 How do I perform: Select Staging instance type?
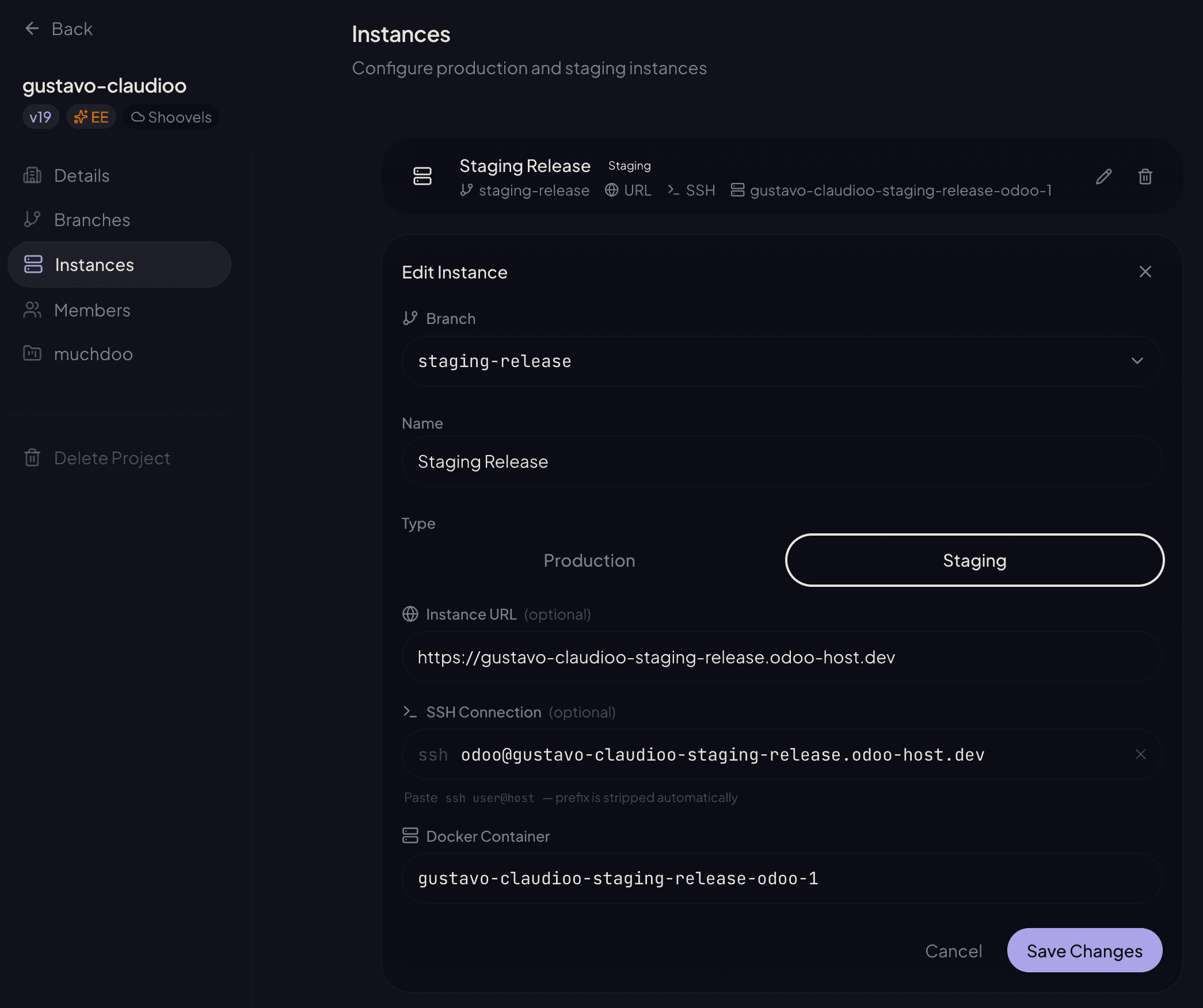(974, 560)
